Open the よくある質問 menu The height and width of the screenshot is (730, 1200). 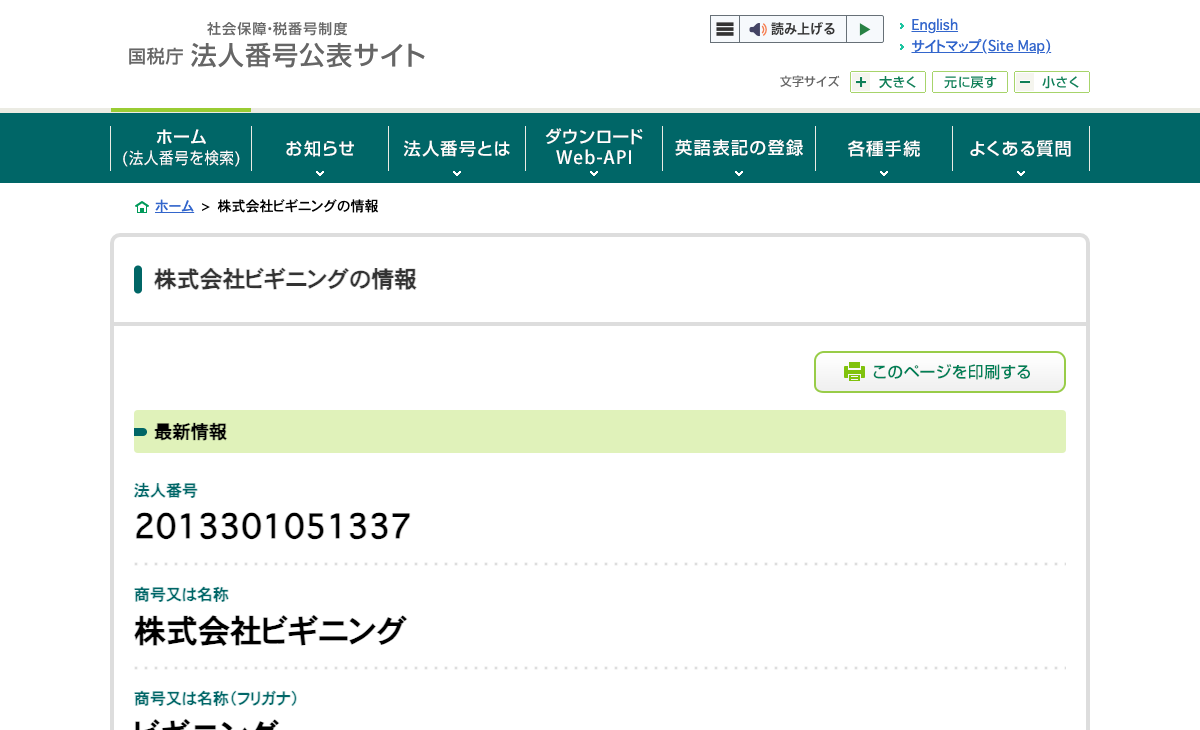click(x=1021, y=148)
